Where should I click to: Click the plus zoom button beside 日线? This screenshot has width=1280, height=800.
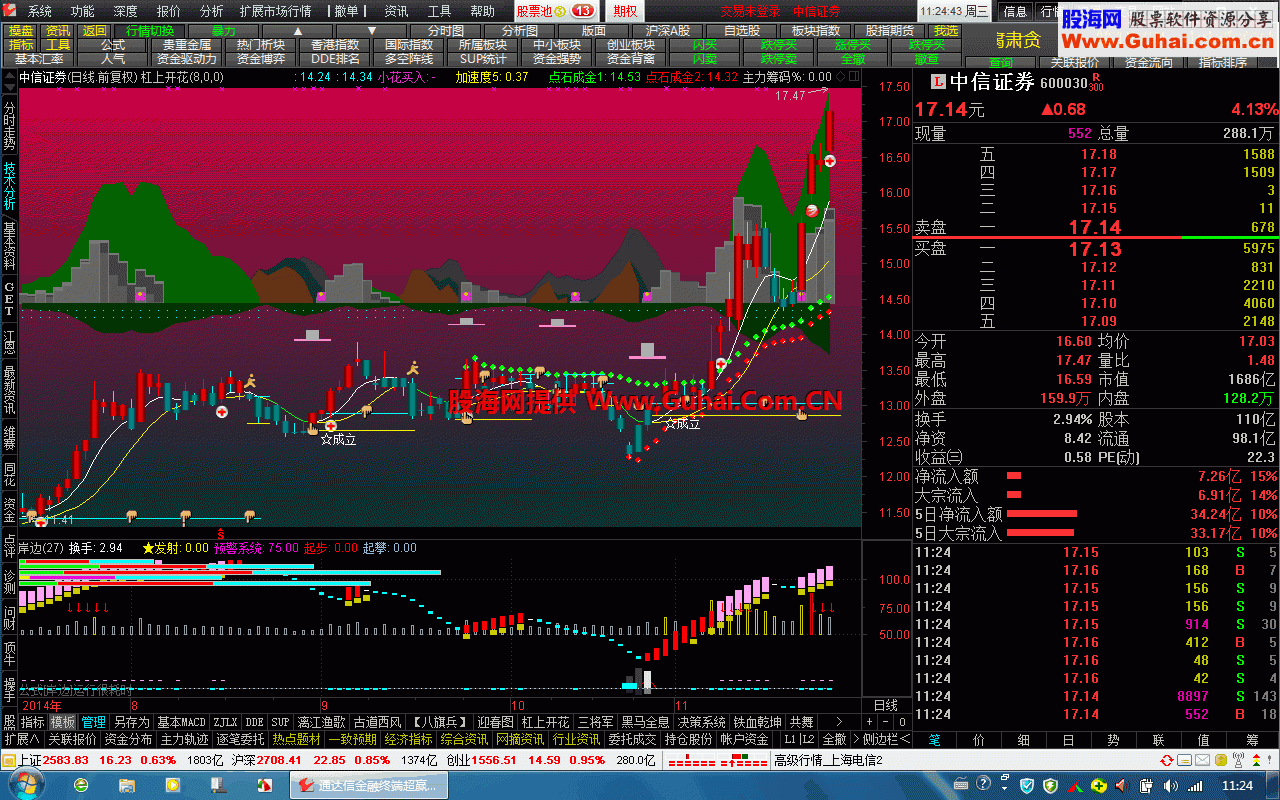click(869, 721)
